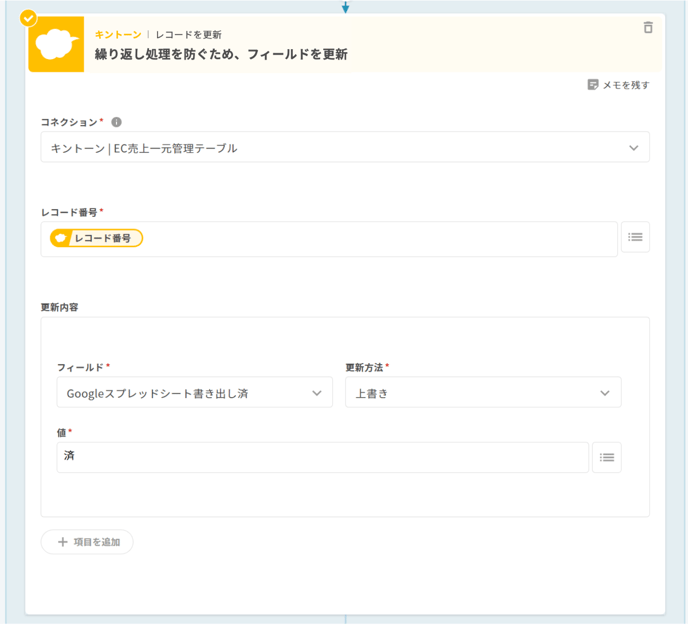This screenshot has height=625, width=688.
Task: Expand the 更新方法 dropdown set to 上書き
Action: (x=483, y=393)
